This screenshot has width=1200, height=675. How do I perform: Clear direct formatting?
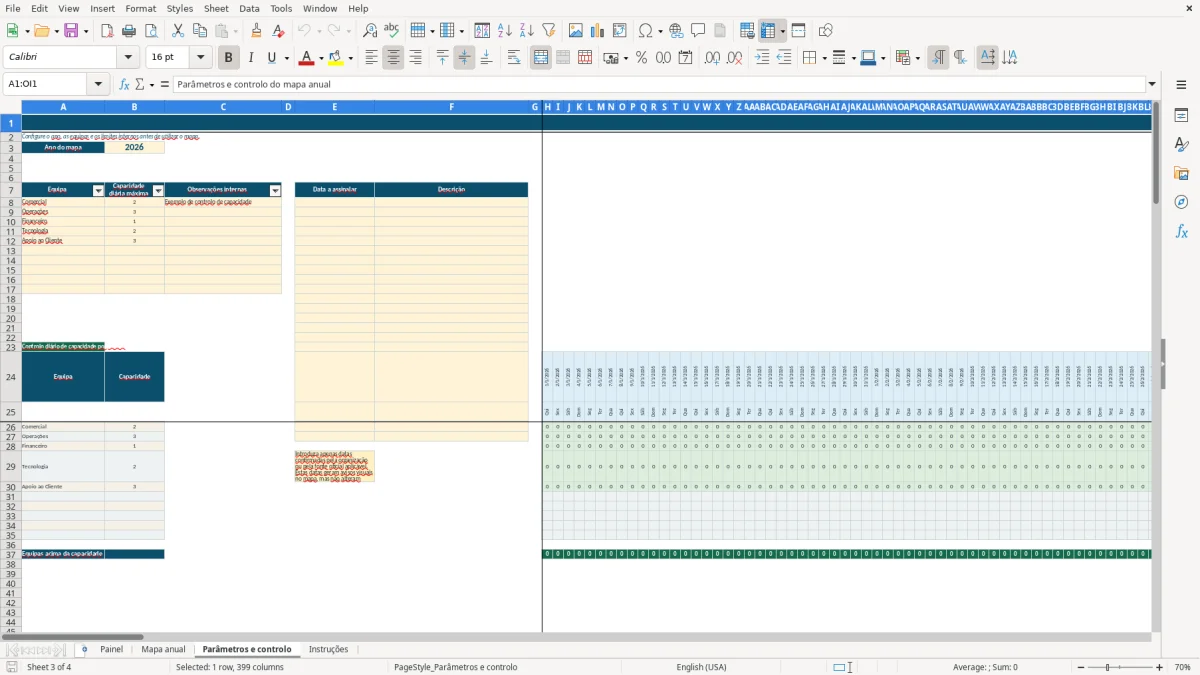click(278, 31)
